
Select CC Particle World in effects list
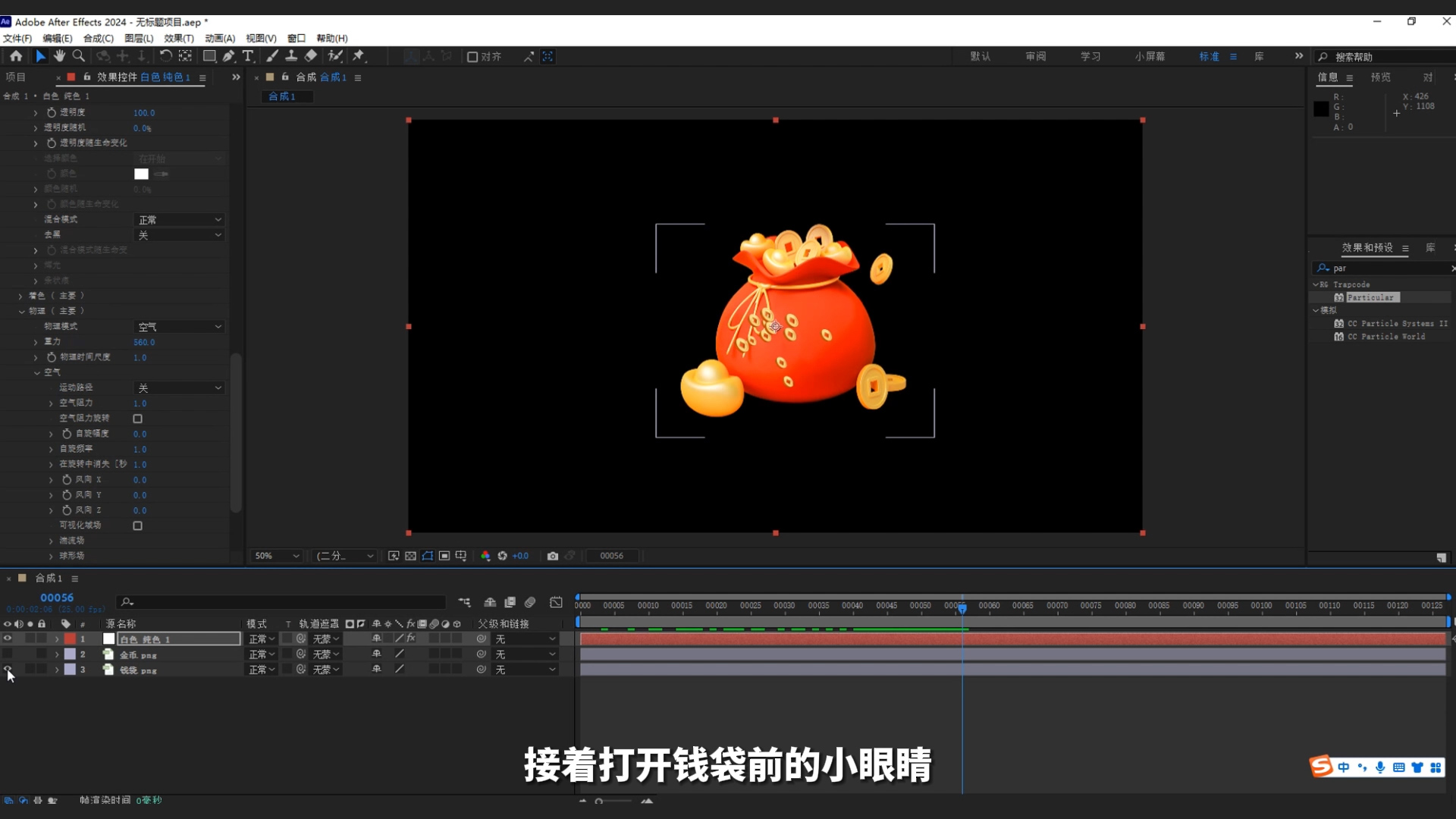(1387, 337)
